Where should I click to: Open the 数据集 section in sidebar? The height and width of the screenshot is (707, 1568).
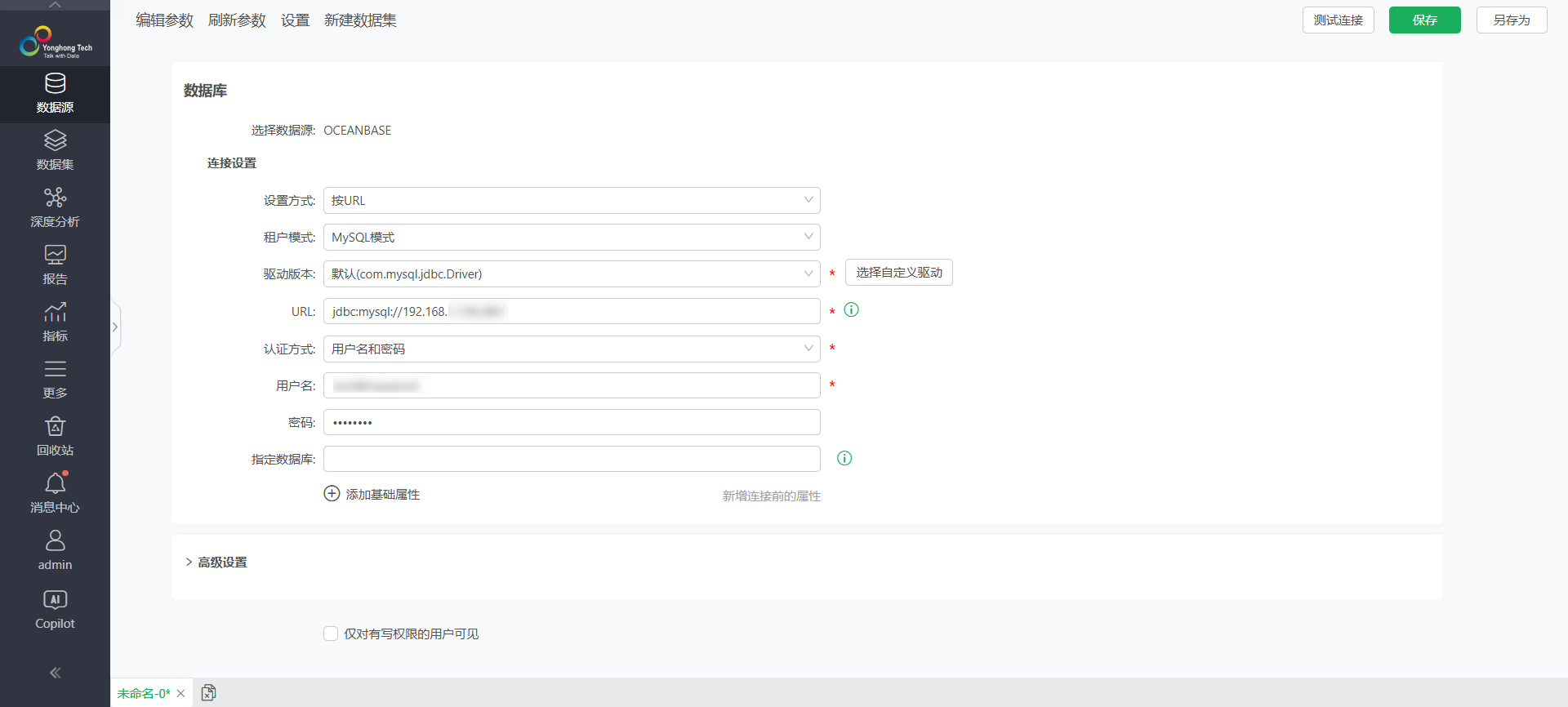pyautogui.click(x=55, y=151)
